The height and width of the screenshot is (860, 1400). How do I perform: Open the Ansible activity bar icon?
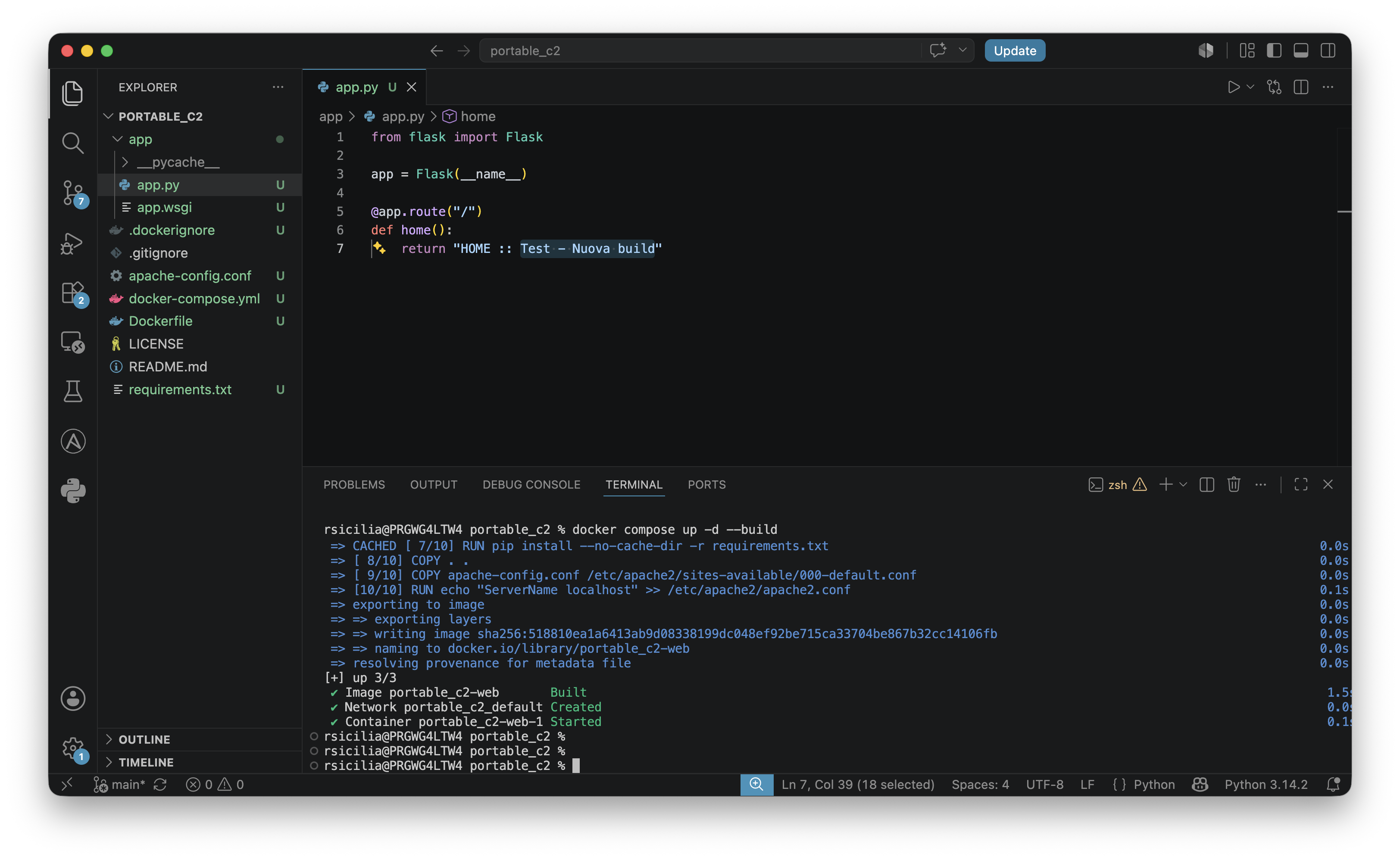pyautogui.click(x=73, y=441)
